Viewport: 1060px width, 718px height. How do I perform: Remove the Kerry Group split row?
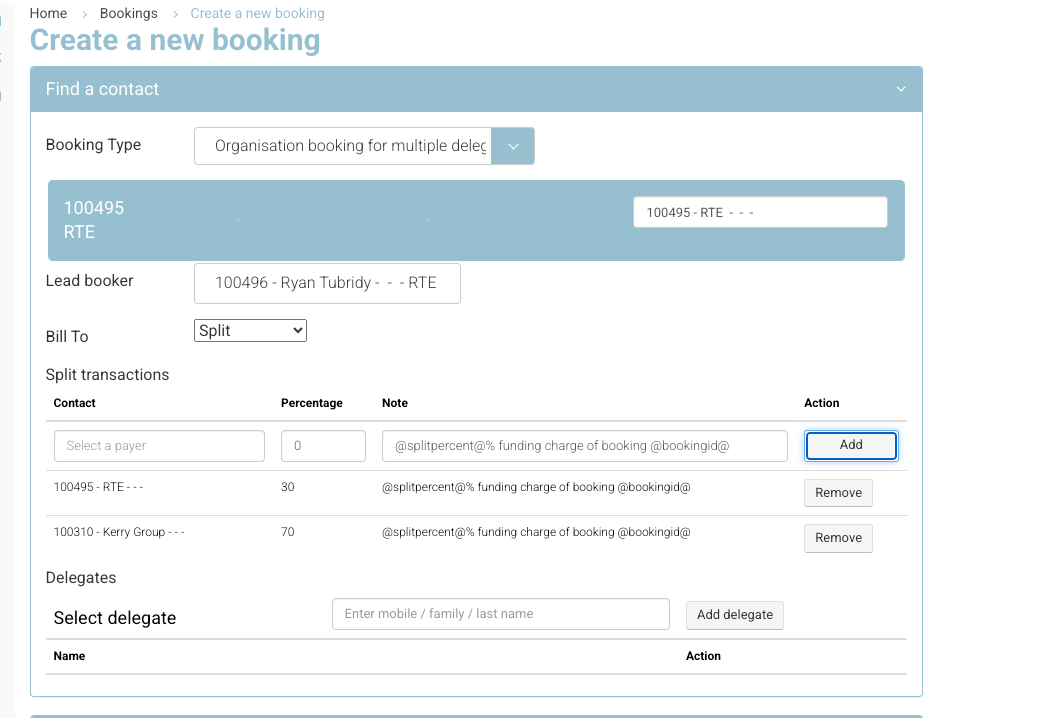click(838, 538)
